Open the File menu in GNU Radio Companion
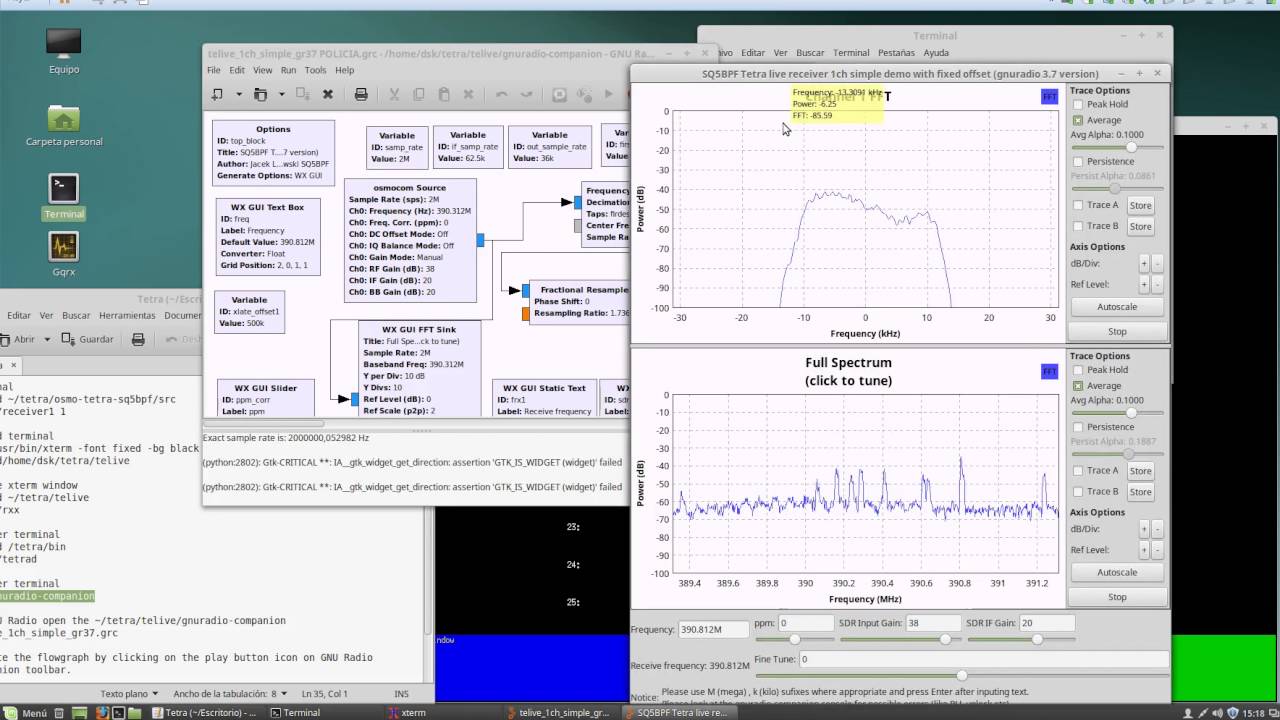The width and height of the screenshot is (1280, 720). tap(214, 70)
